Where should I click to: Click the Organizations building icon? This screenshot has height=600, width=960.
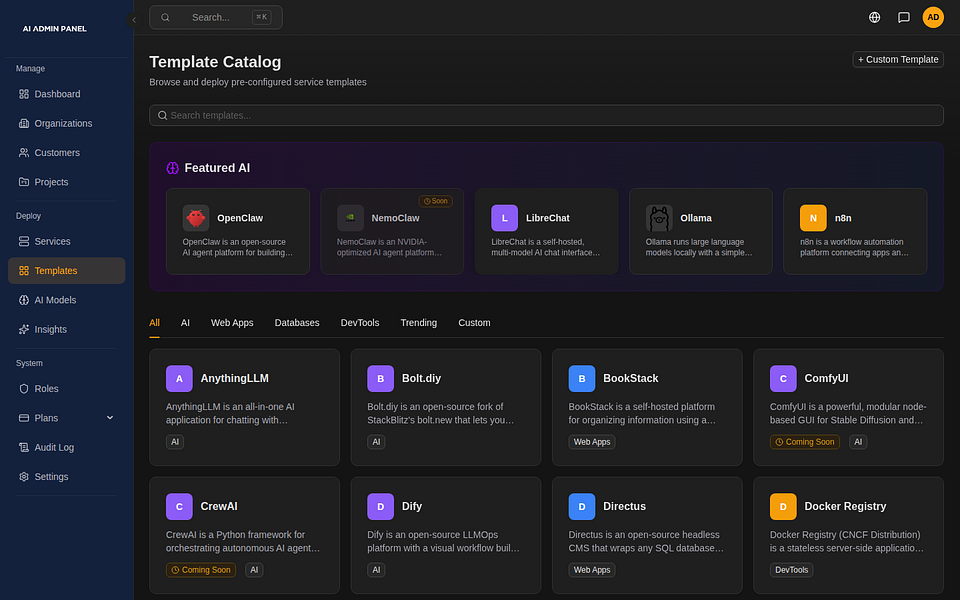click(x=24, y=124)
